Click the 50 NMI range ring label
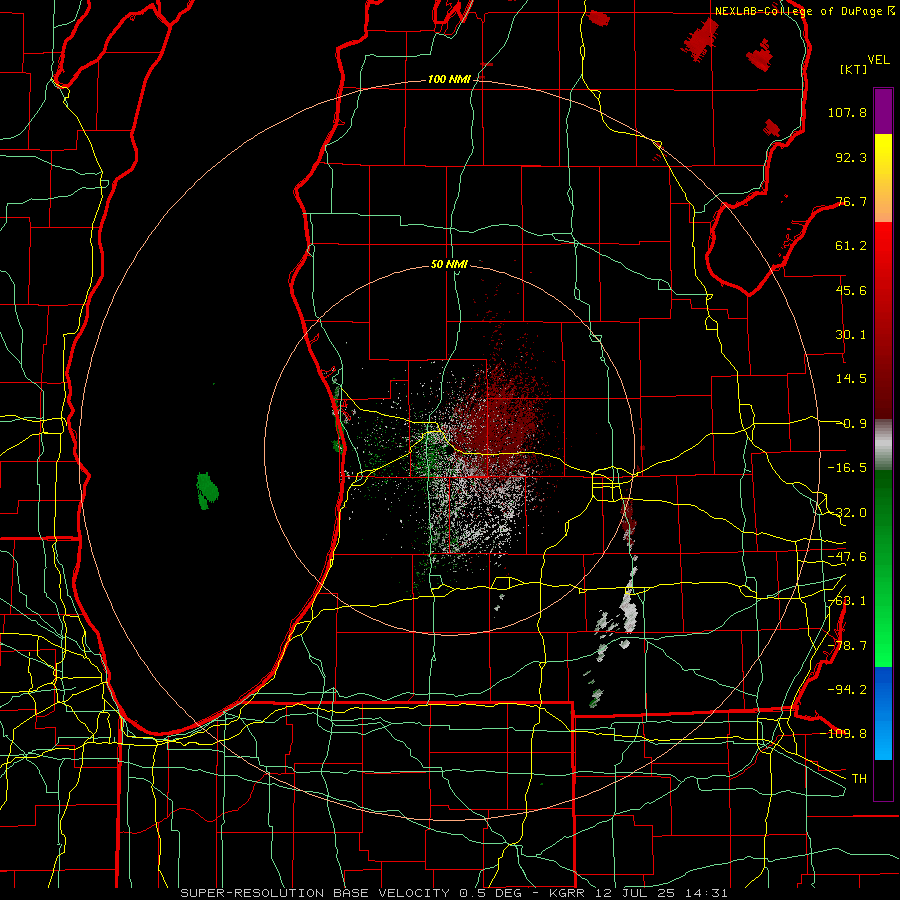This screenshot has height=900, width=900. pyautogui.click(x=449, y=265)
